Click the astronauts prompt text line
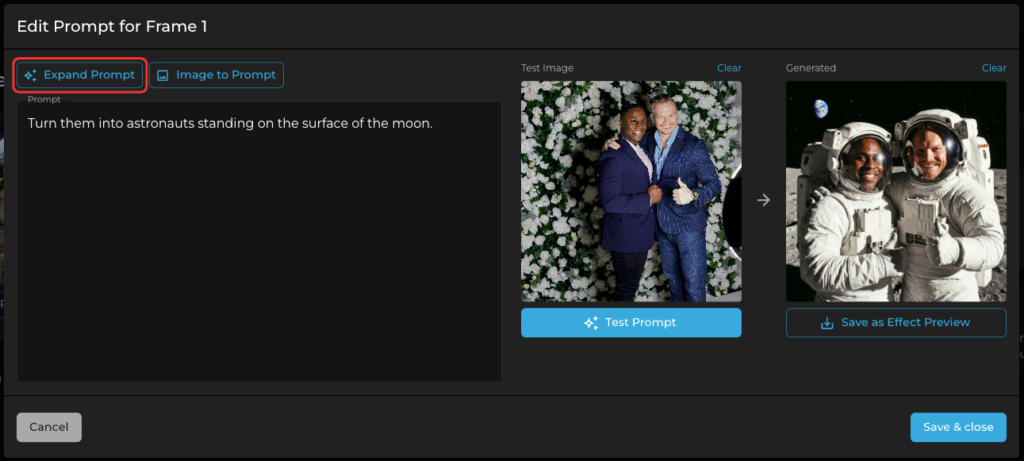 (x=230, y=123)
